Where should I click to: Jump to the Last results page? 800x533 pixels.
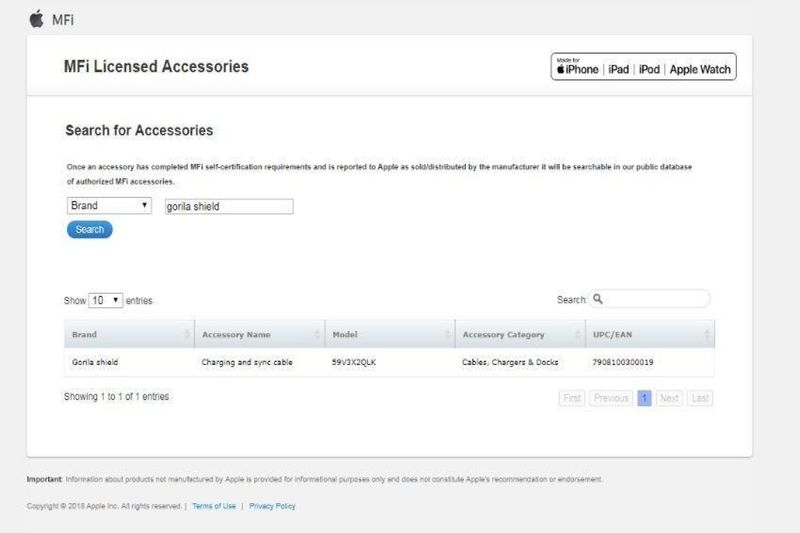pyautogui.click(x=700, y=398)
